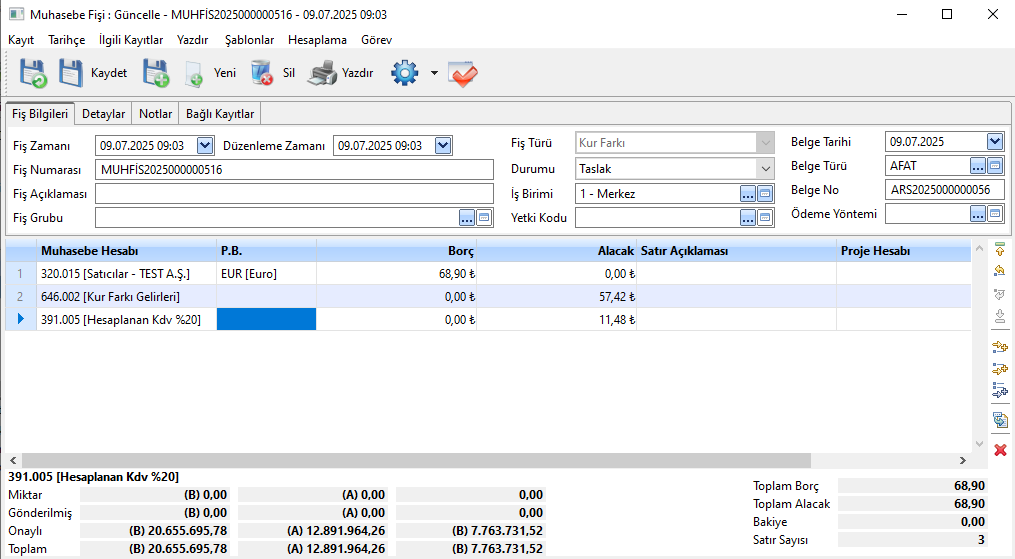The height and width of the screenshot is (559, 1015).
Task: Switch to the Bağlı Kayıtlar tab
Action: pyautogui.click(x=219, y=114)
